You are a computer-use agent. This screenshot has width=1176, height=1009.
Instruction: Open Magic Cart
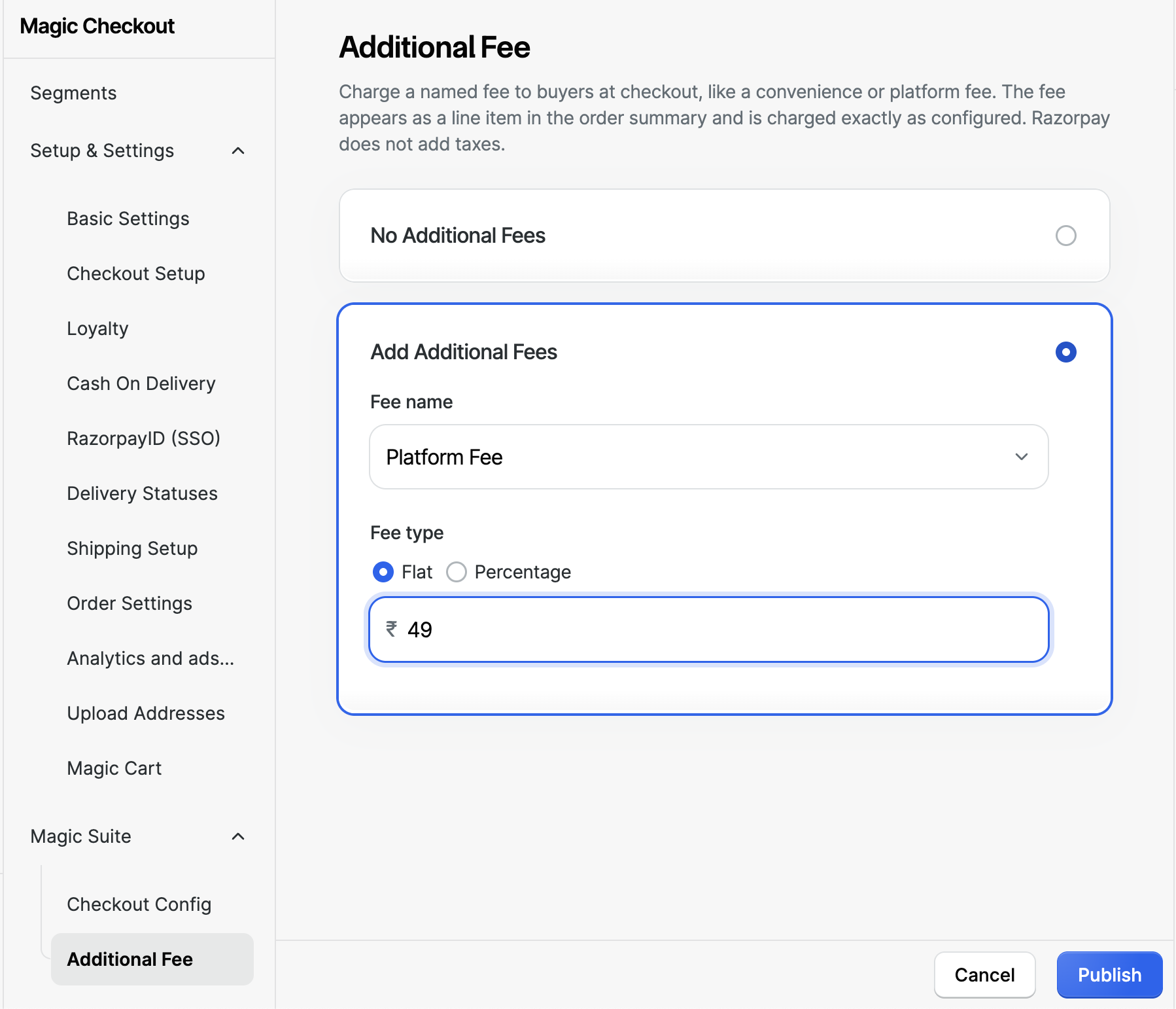[x=114, y=768]
